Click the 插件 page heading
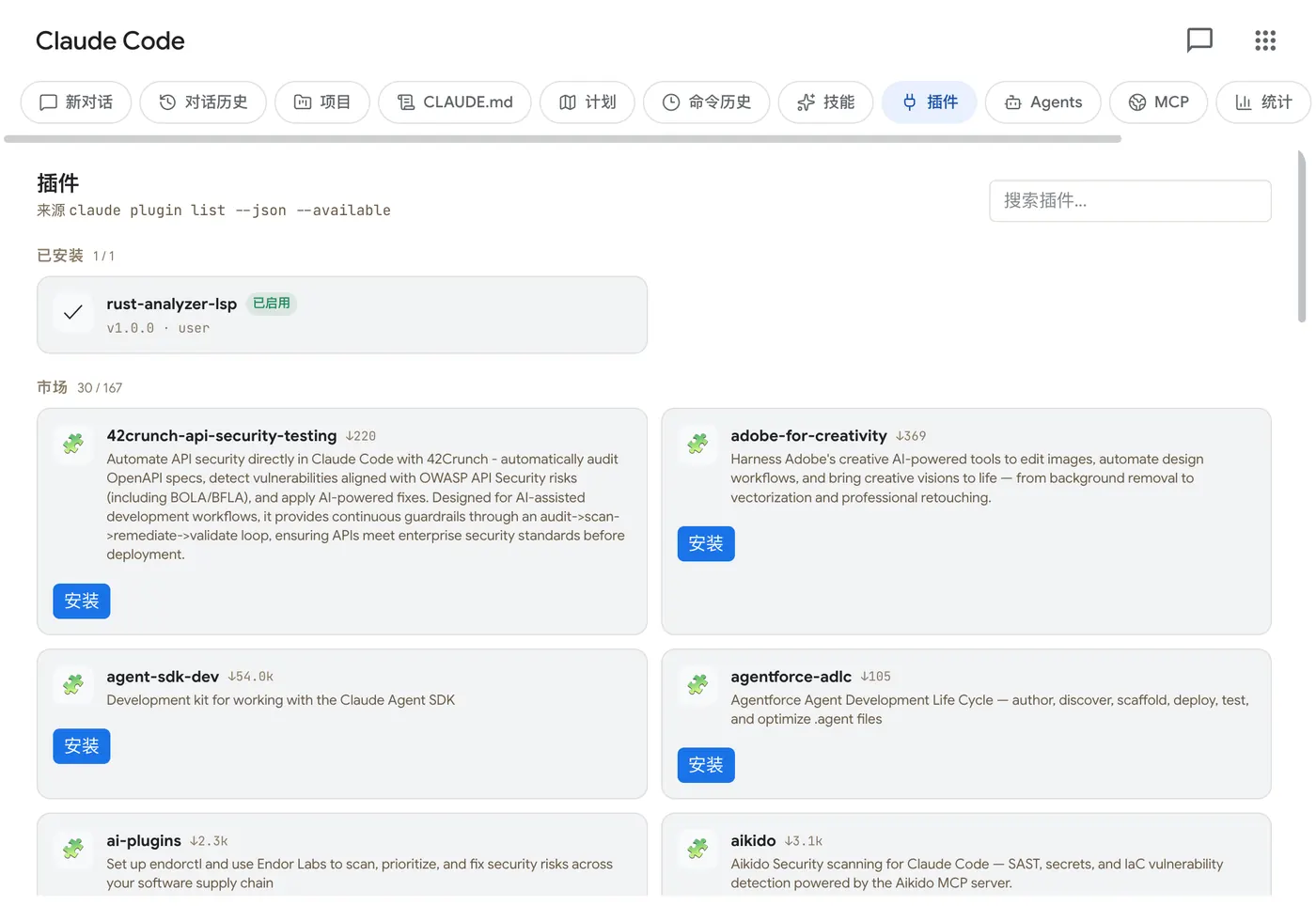Image resolution: width=1316 pixels, height=906 pixels. coord(58,183)
